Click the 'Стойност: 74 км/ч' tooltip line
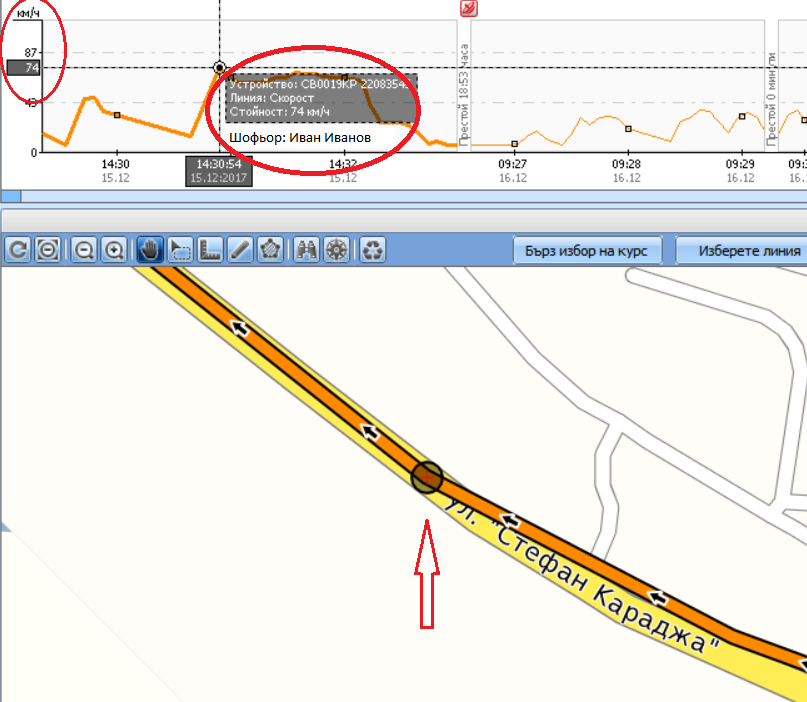807x702 pixels. tap(279, 111)
